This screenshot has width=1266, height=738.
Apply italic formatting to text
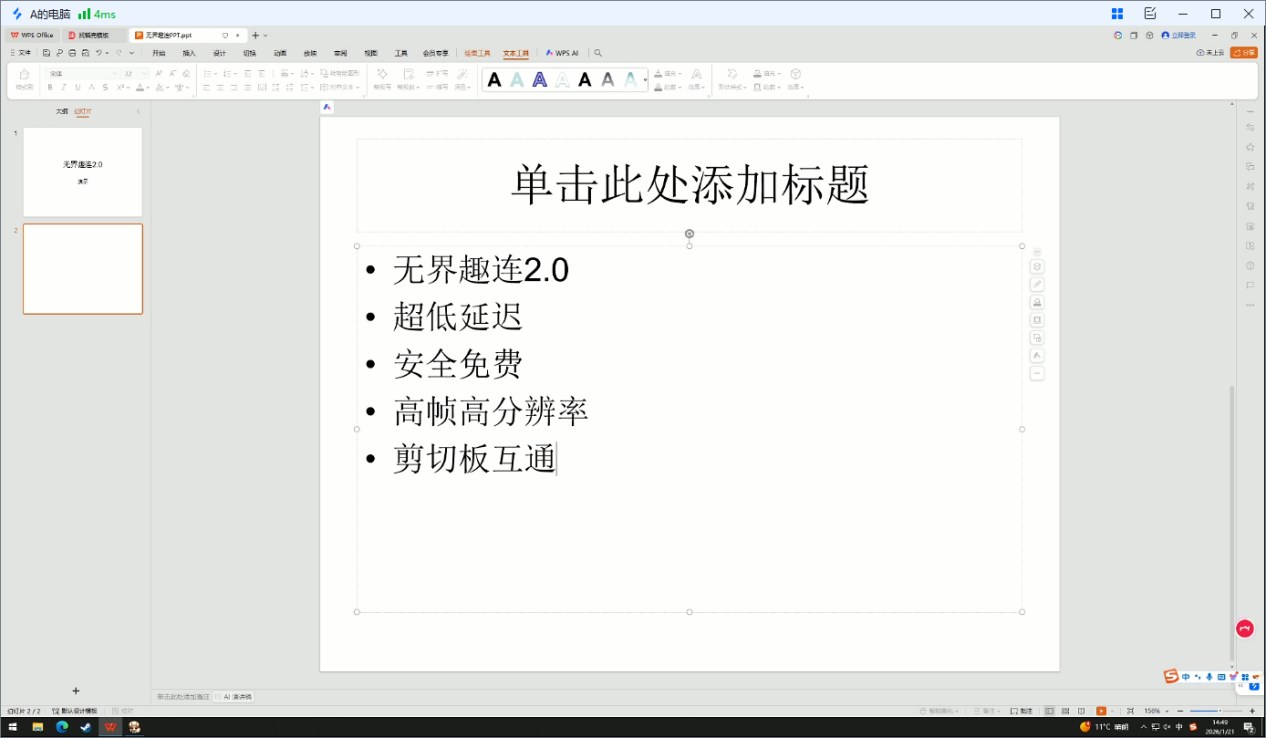click(64, 87)
